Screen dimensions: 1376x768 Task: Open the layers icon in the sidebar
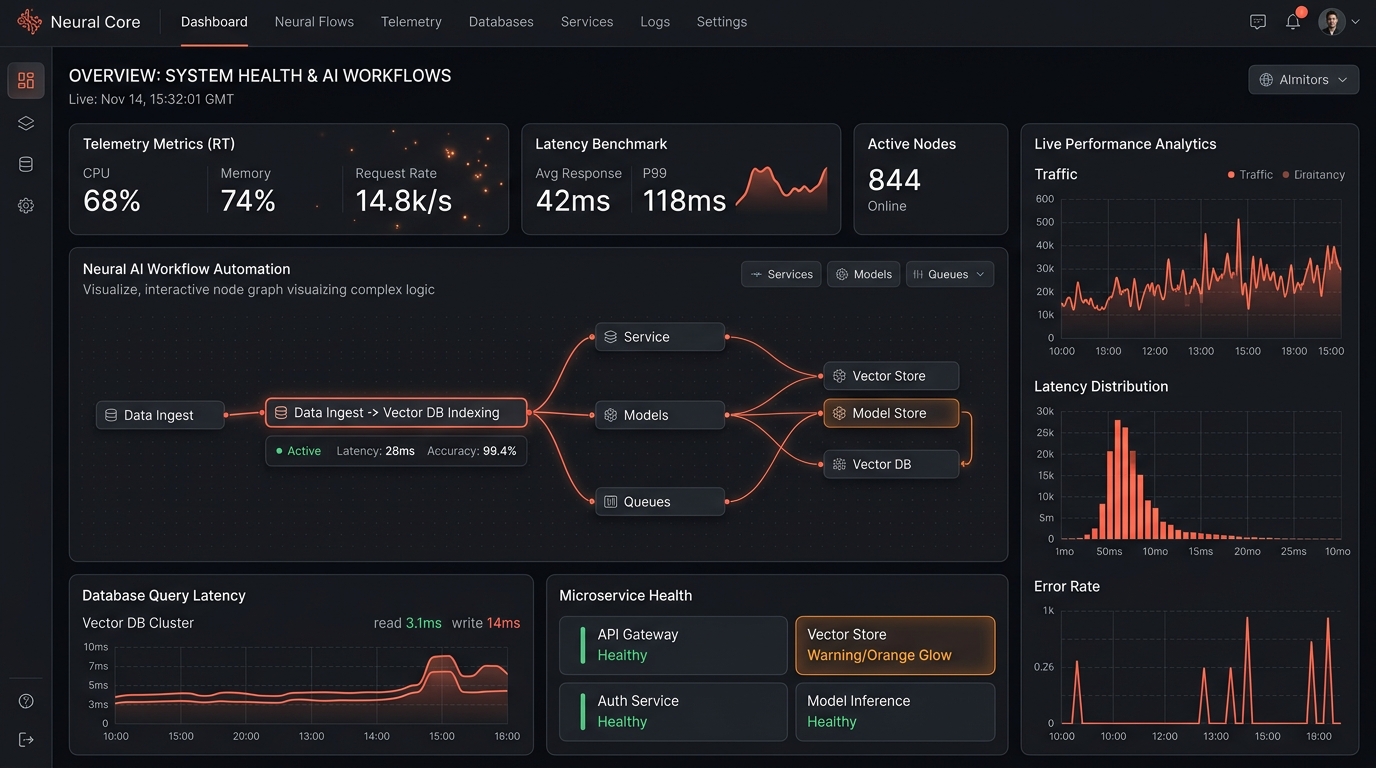[26, 123]
